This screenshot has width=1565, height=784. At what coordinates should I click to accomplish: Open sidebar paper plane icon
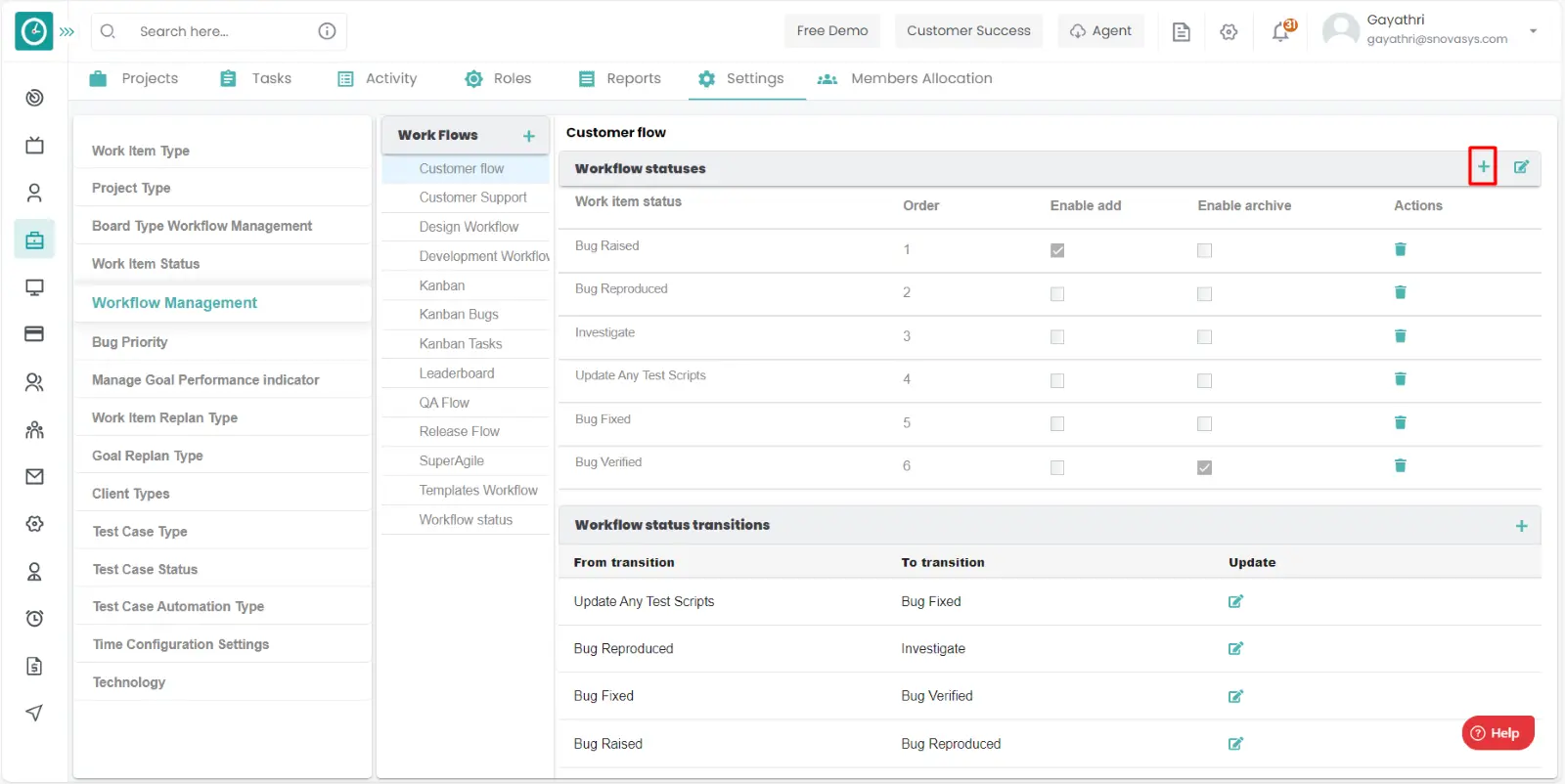(x=34, y=713)
